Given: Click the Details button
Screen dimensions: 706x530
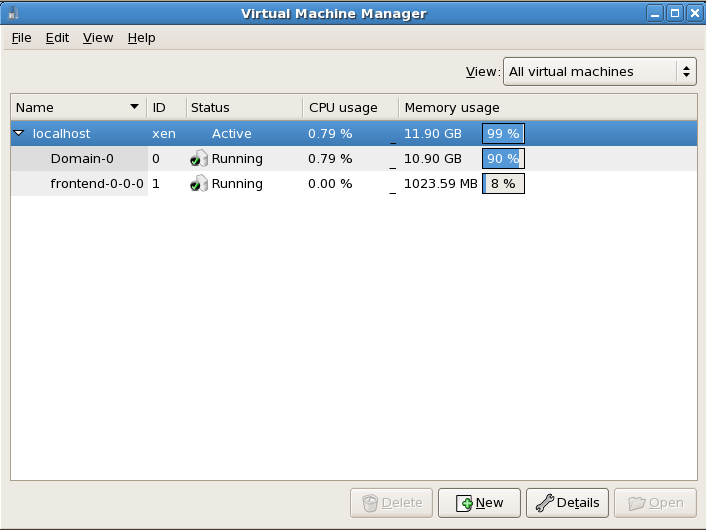Looking at the screenshot, I should (567, 502).
